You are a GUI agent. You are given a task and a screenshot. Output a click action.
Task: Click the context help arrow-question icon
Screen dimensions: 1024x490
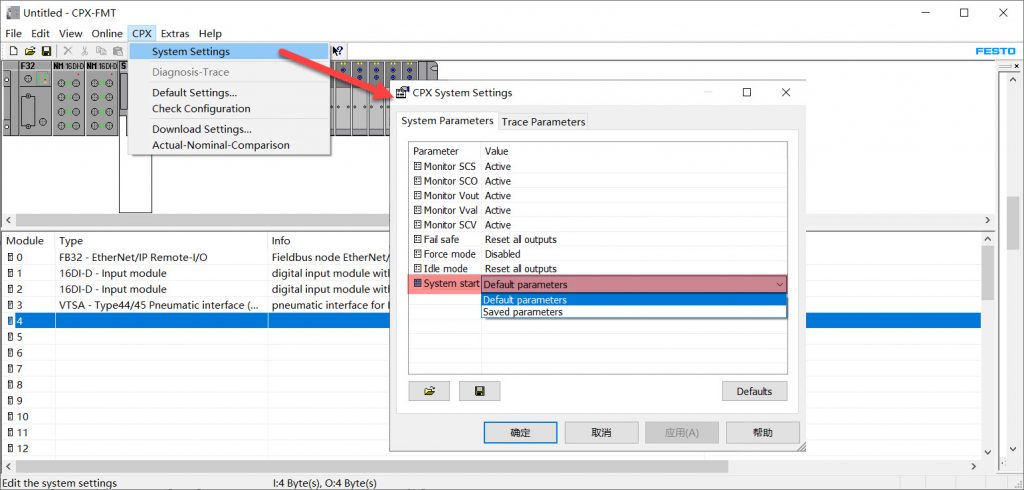(338, 51)
